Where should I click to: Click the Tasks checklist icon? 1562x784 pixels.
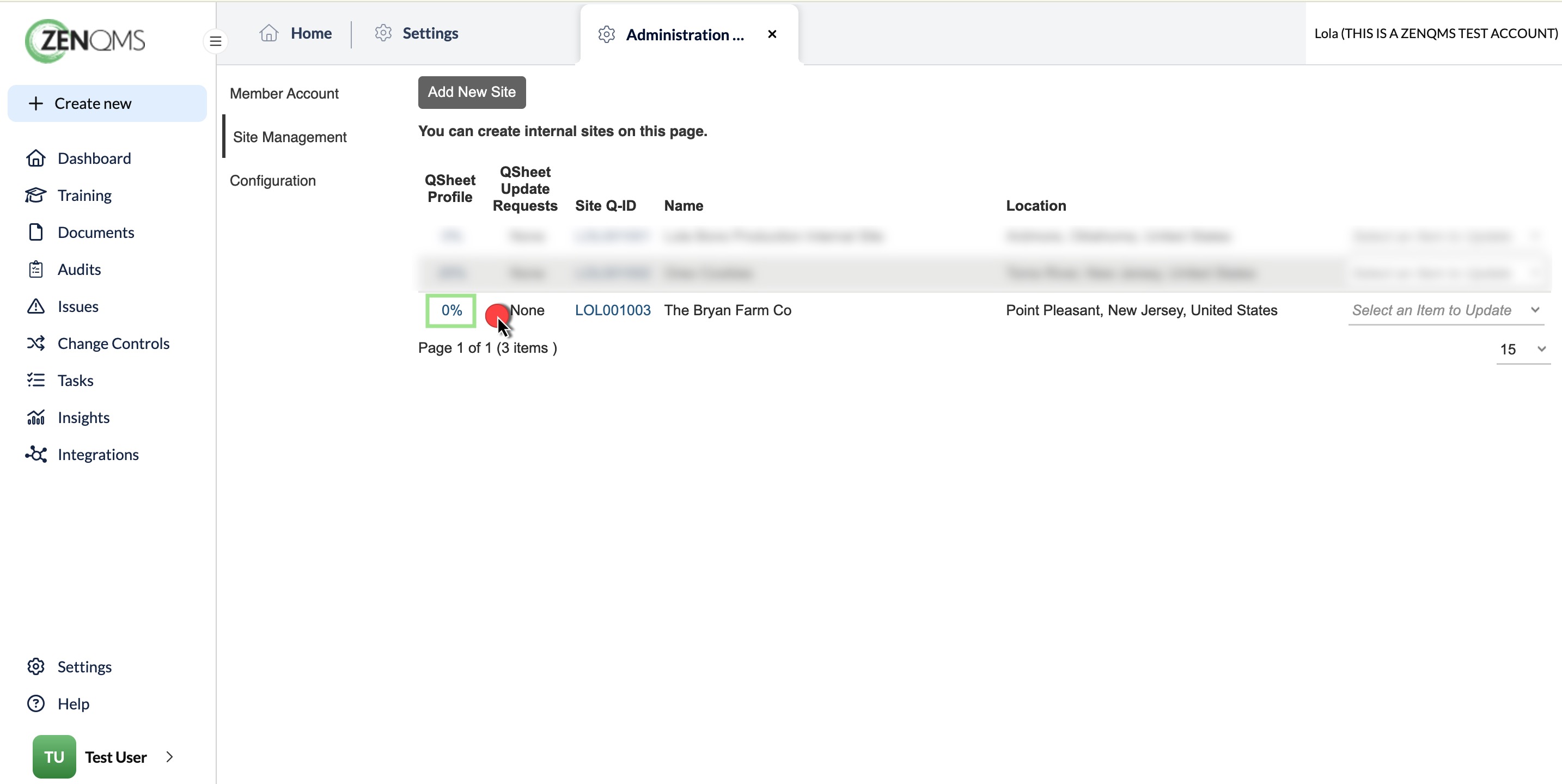36,380
